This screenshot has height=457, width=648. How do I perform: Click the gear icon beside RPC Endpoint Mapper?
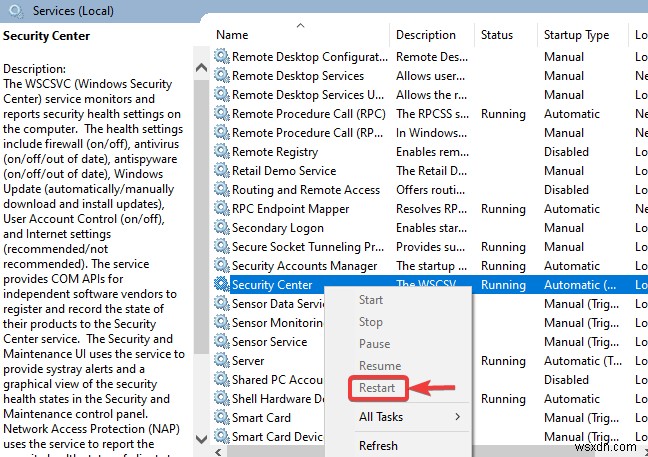pyautogui.click(x=222, y=209)
